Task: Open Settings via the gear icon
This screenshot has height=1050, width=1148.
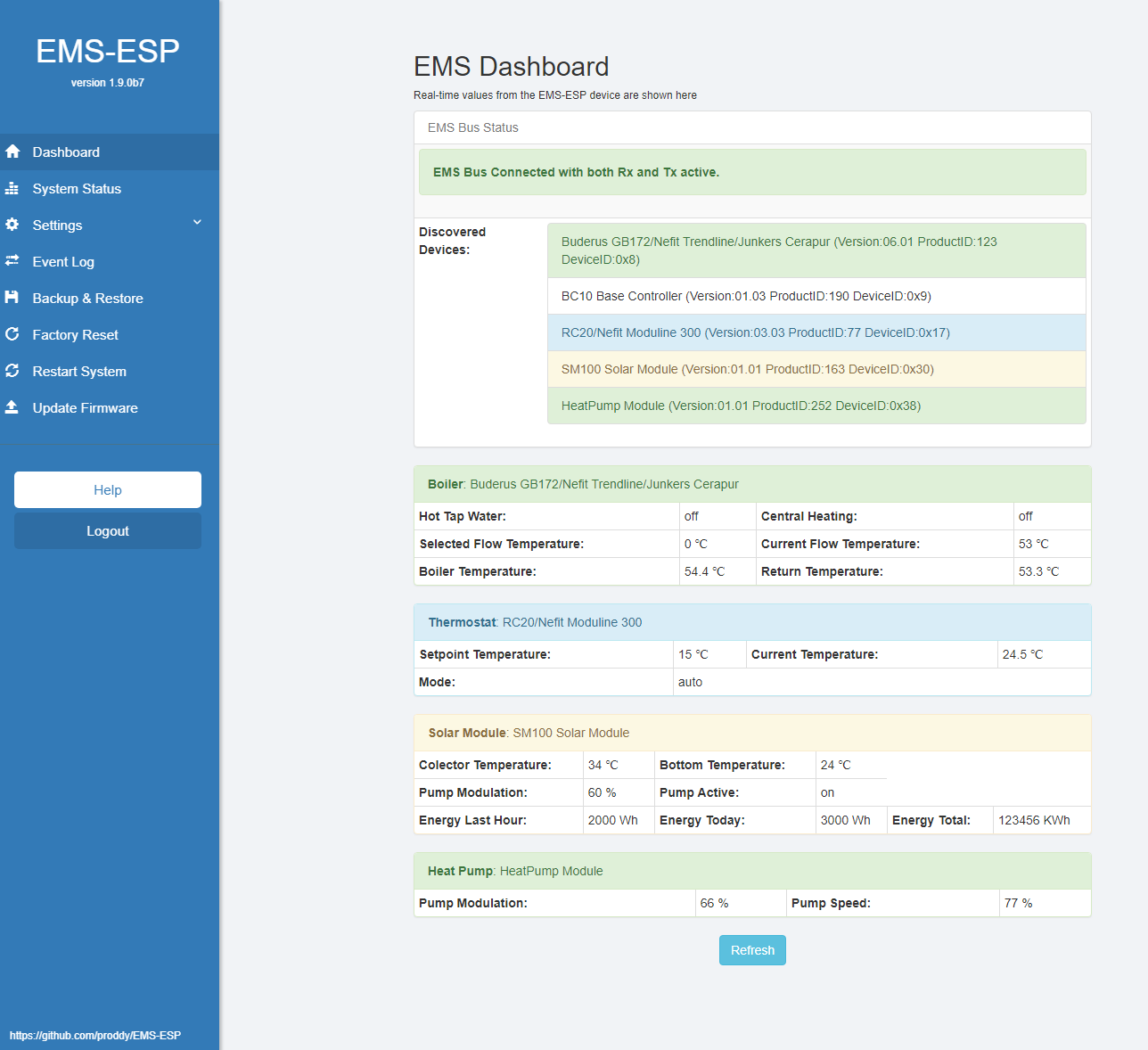Action: tap(12, 225)
